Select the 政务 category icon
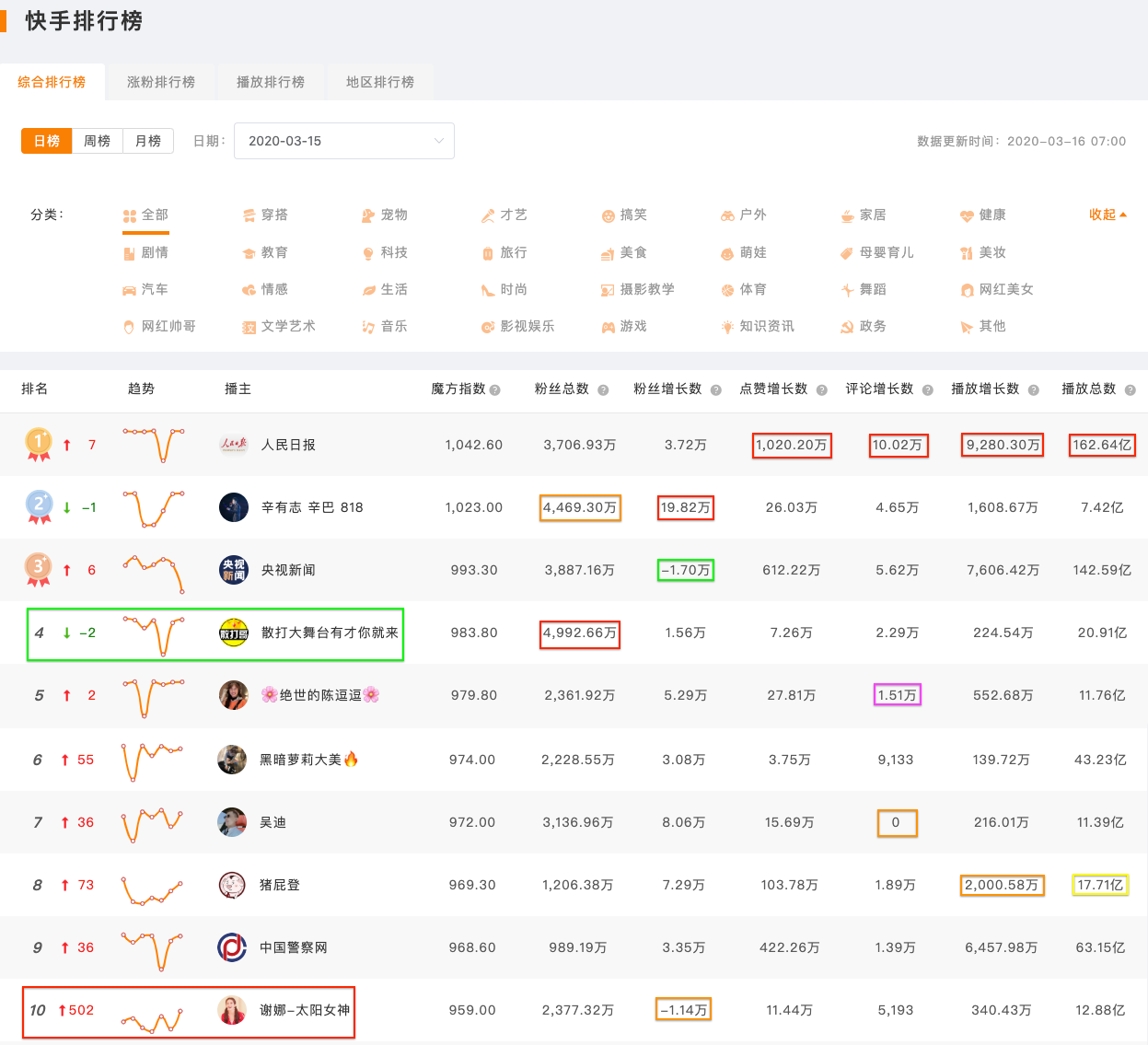The width and height of the screenshot is (1148, 1045). [847, 327]
